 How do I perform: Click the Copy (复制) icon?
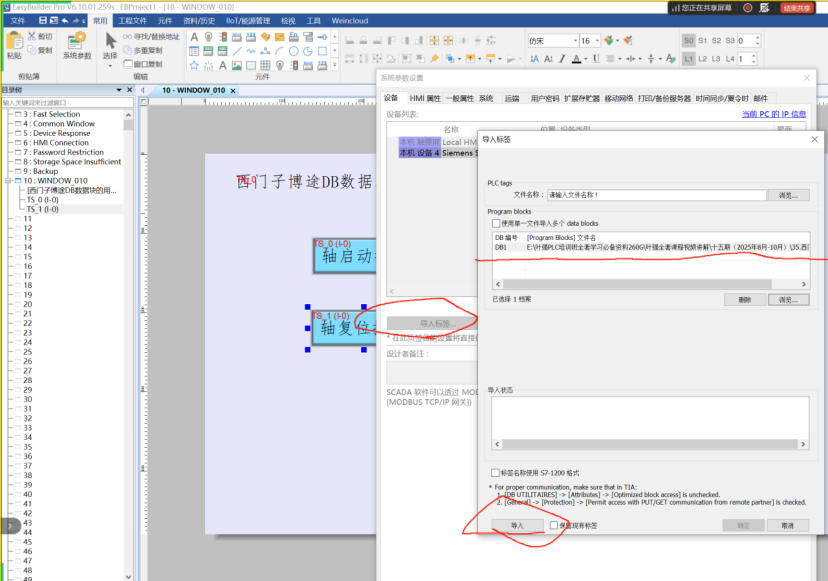32,50
